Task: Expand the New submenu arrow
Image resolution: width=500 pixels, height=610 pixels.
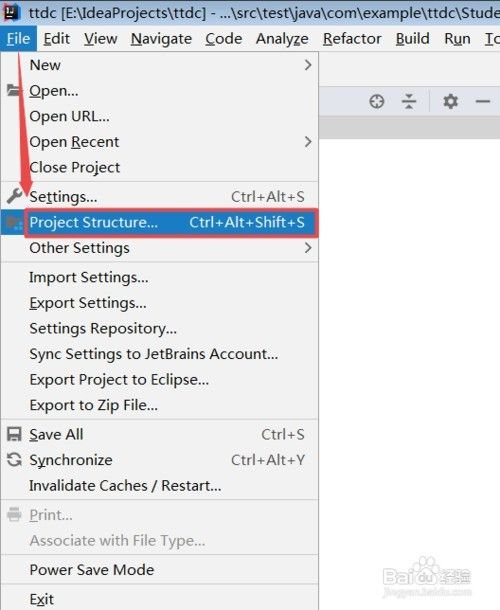Action: [x=308, y=65]
